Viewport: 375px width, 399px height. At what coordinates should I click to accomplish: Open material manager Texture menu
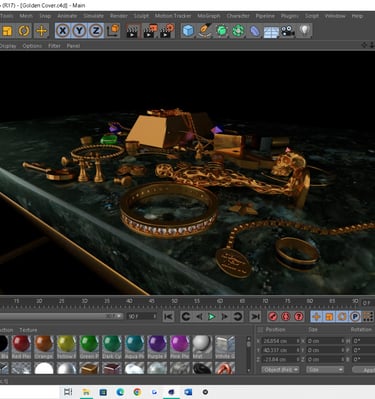pyautogui.click(x=28, y=330)
